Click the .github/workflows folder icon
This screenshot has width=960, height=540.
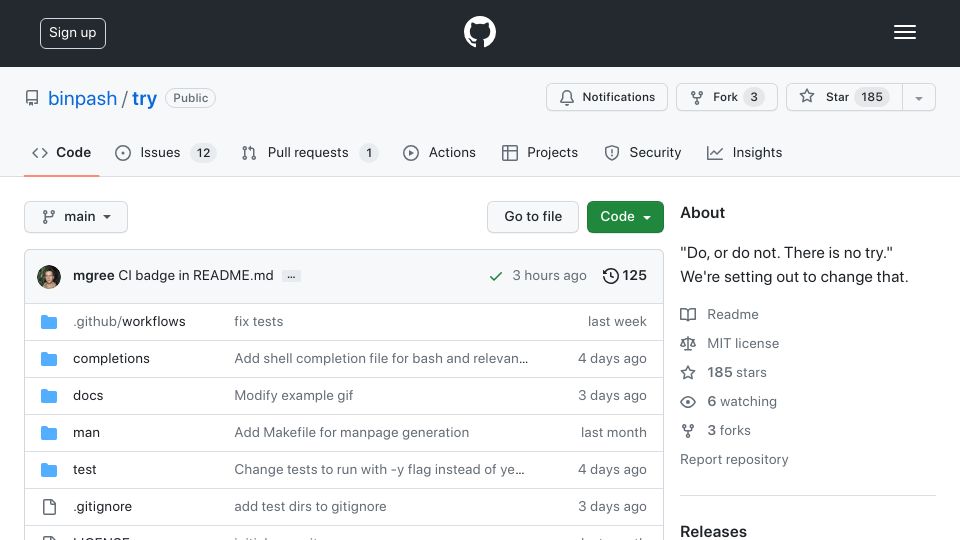point(49,322)
